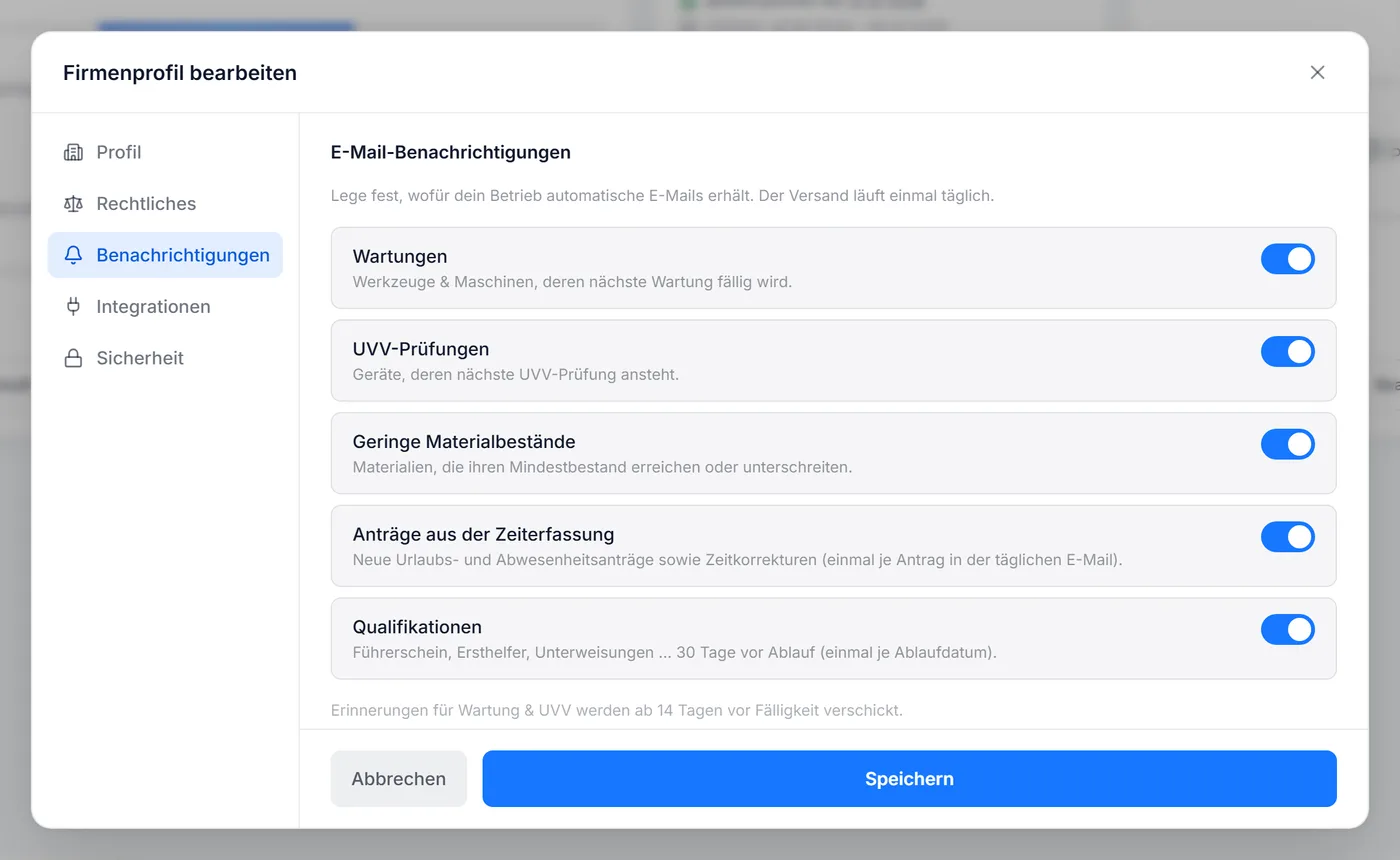Toggle Geringe Materialbestände notifications
1400x860 pixels.
coord(1287,444)
